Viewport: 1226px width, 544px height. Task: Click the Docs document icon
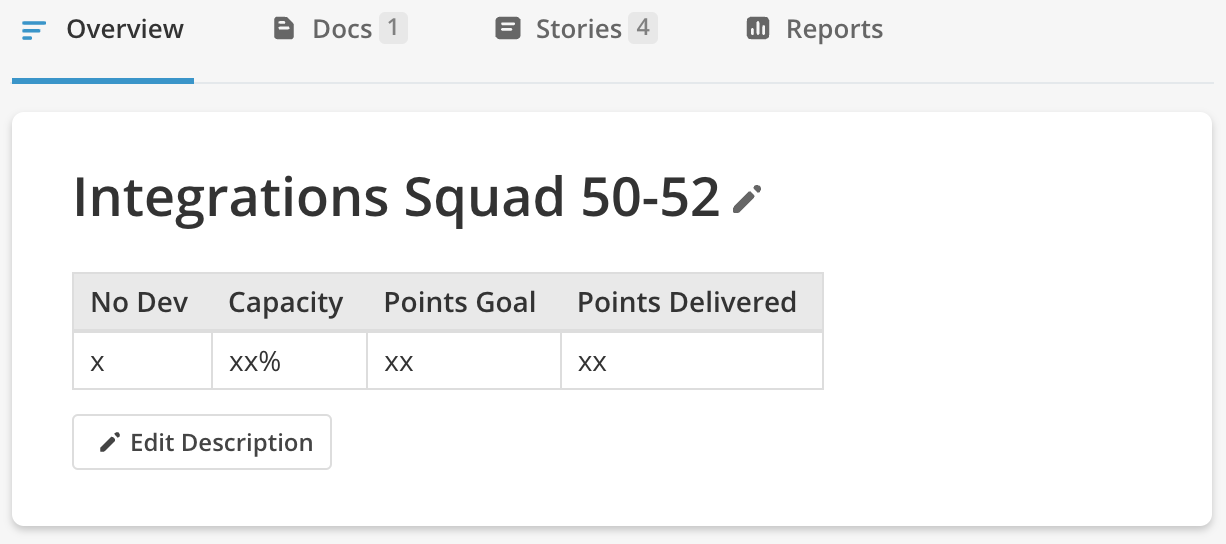pos(284,29)
